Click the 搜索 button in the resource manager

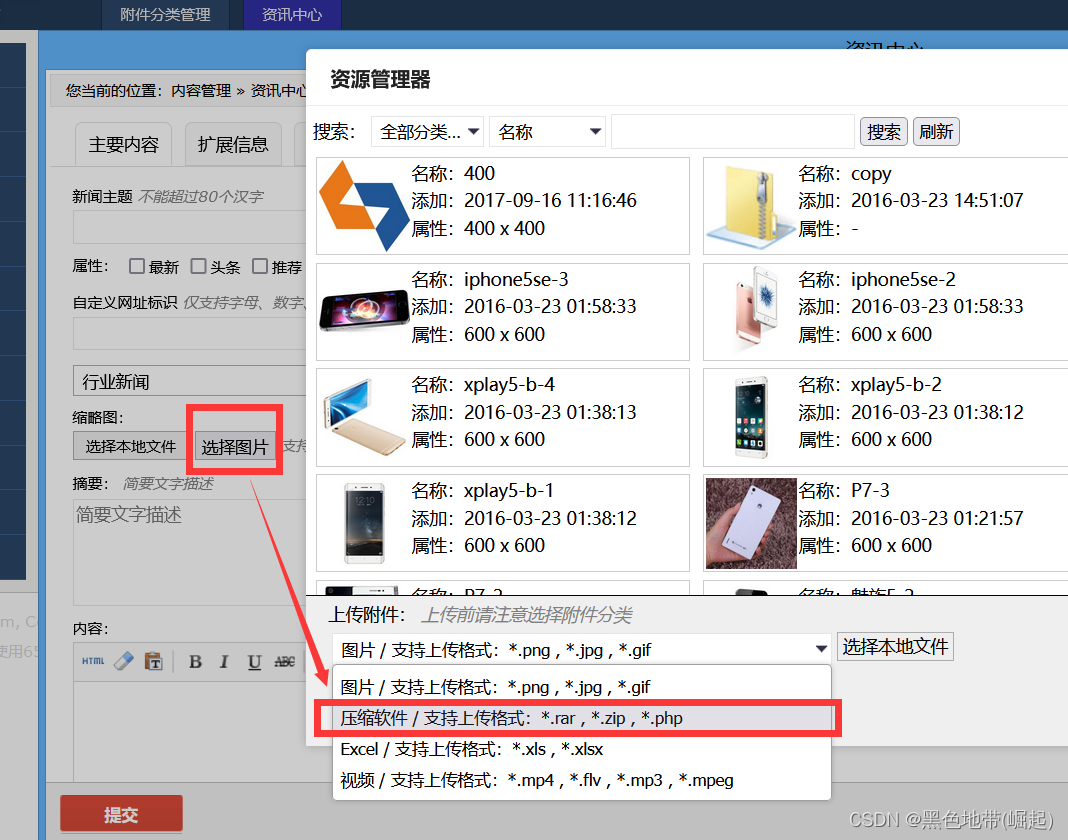(883, 131)
